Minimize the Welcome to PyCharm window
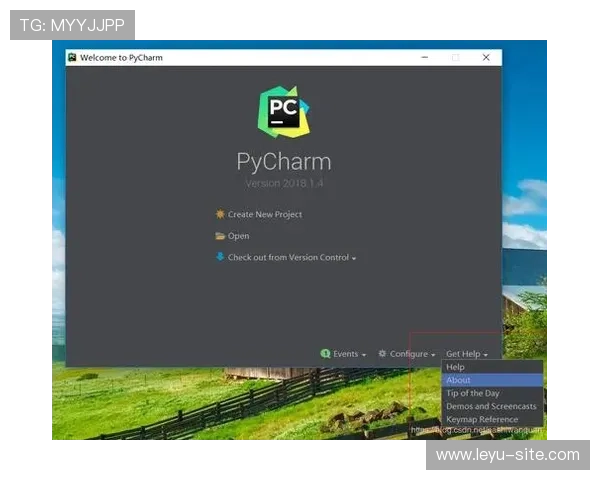600x480 pixels. pyautogui.click(x=425, y=57)
